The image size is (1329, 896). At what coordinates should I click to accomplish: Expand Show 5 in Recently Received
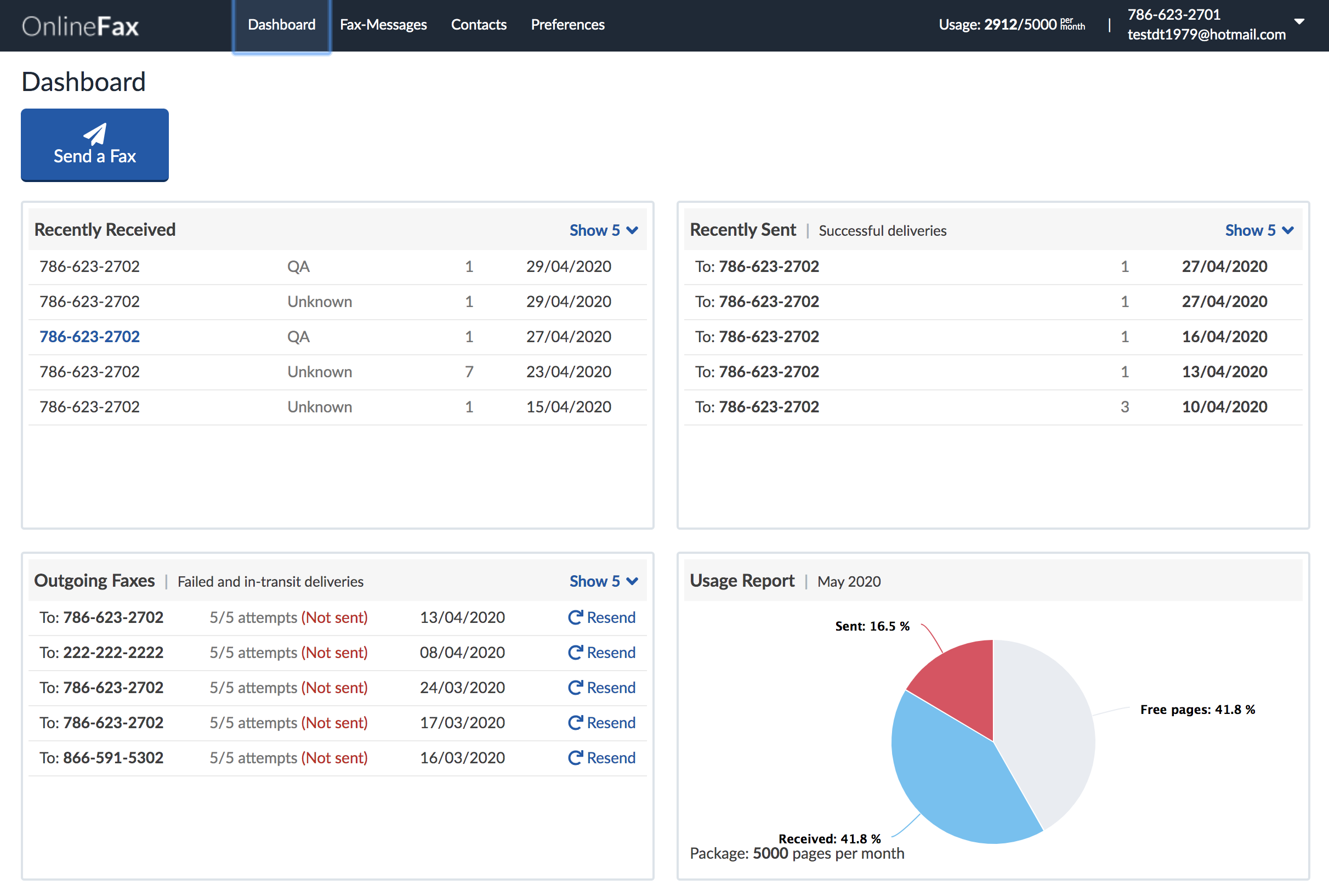tap(603, 230)
